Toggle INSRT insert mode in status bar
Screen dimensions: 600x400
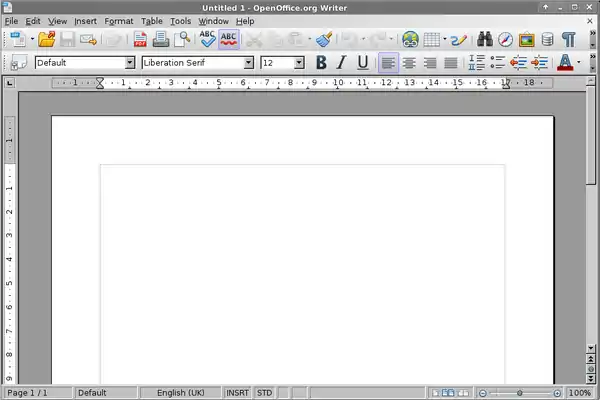tap(238, 393)
